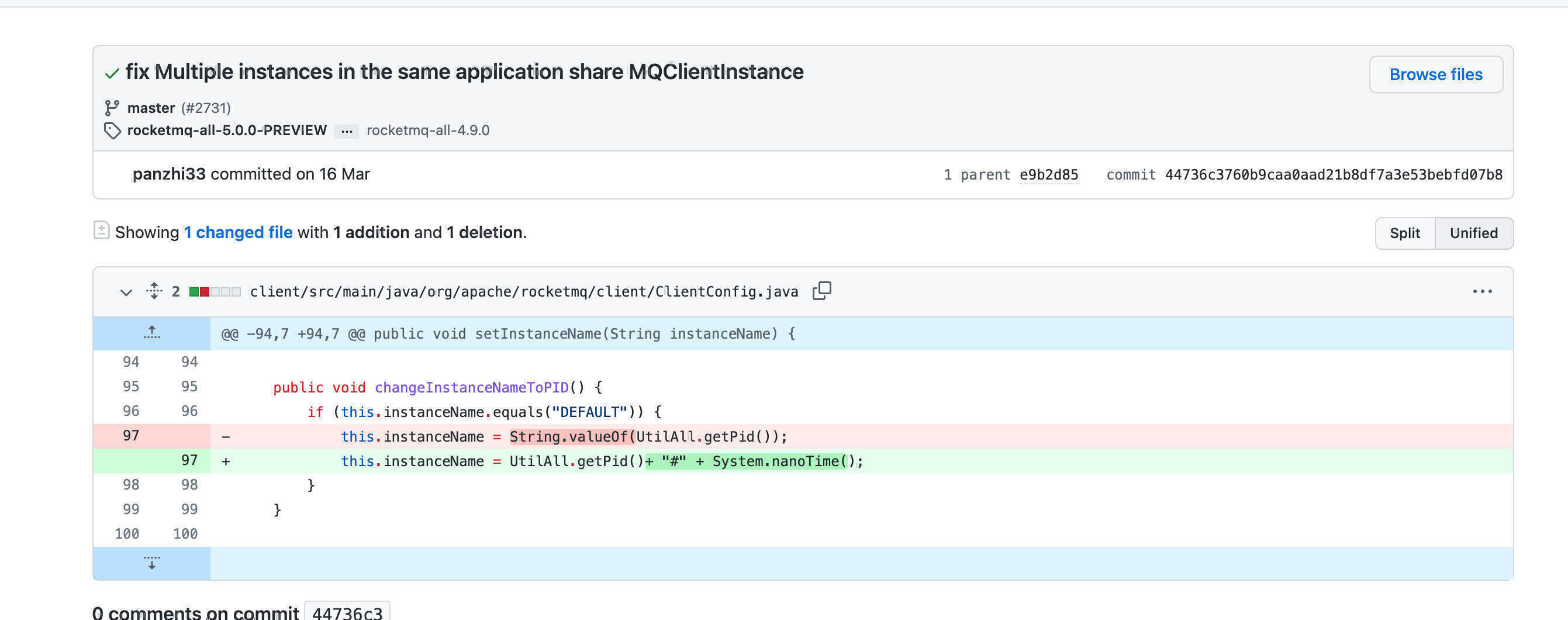The image size is (1568, 620).
Task: Open the file options three-dot menu
Action: 1482,291
